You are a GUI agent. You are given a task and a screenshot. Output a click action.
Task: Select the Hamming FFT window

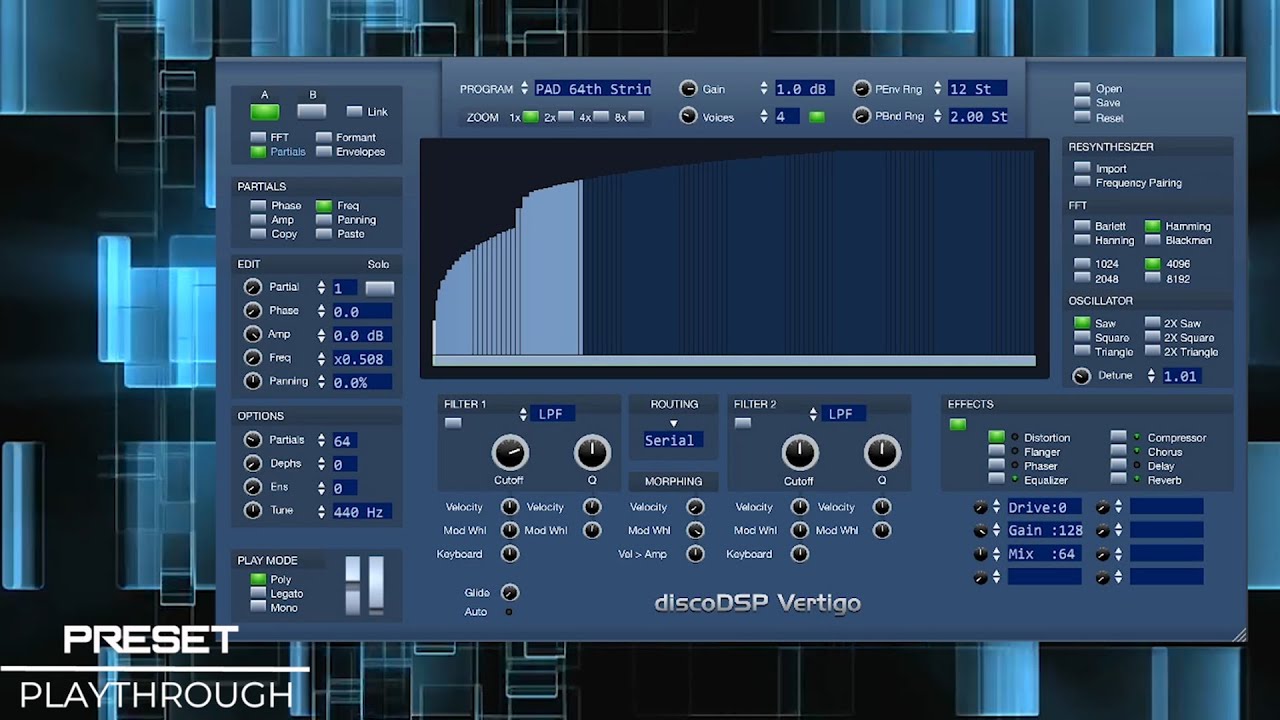(x=1153, y=227)
